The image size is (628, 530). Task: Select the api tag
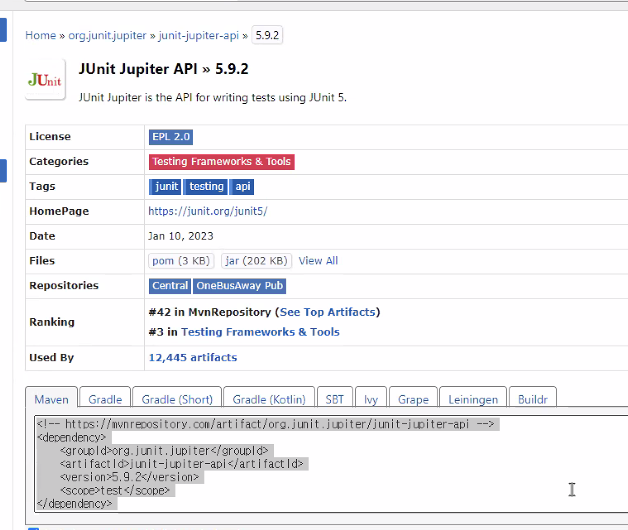242,187
